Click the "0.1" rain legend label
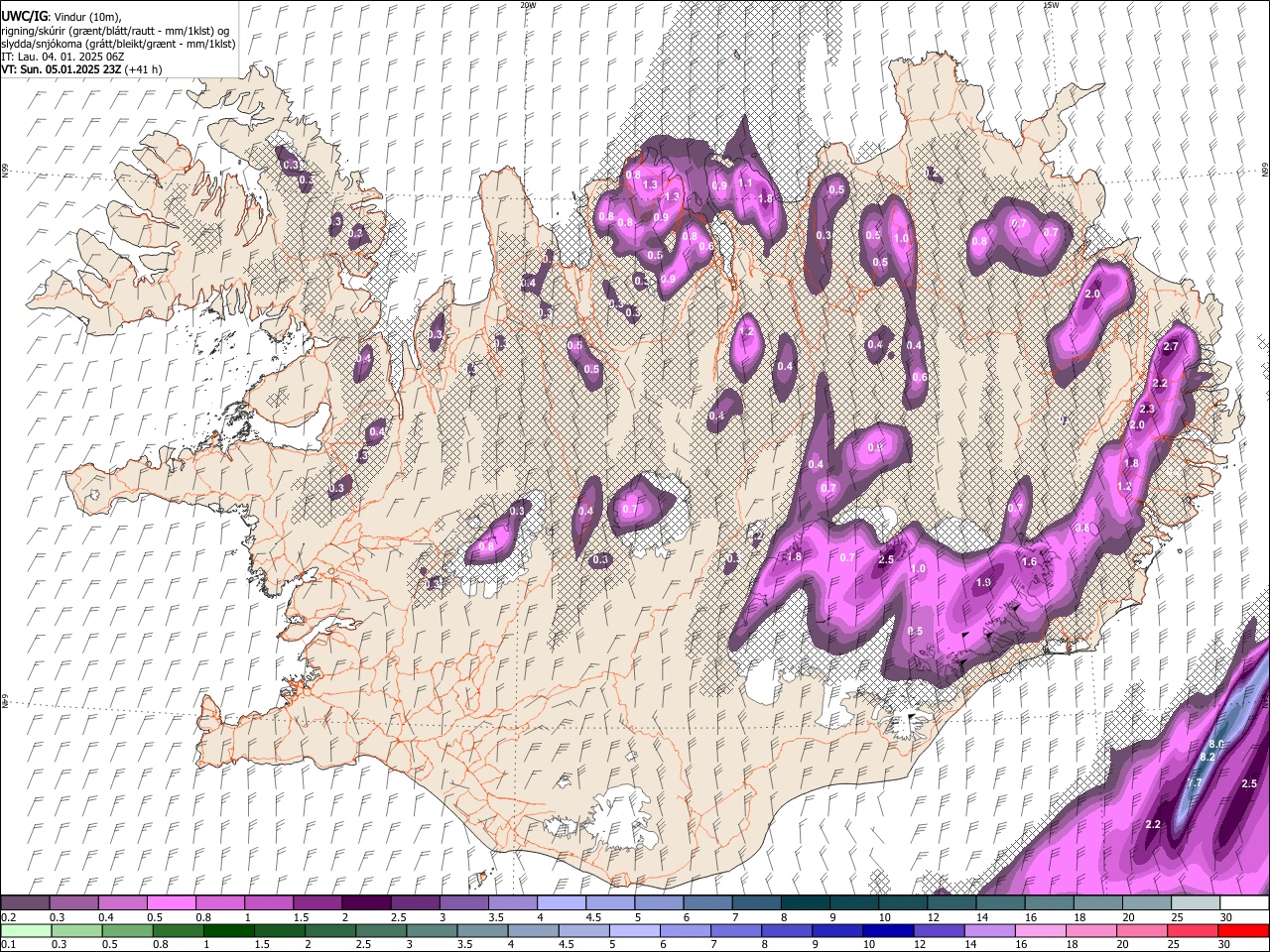 tap(8, 944)
